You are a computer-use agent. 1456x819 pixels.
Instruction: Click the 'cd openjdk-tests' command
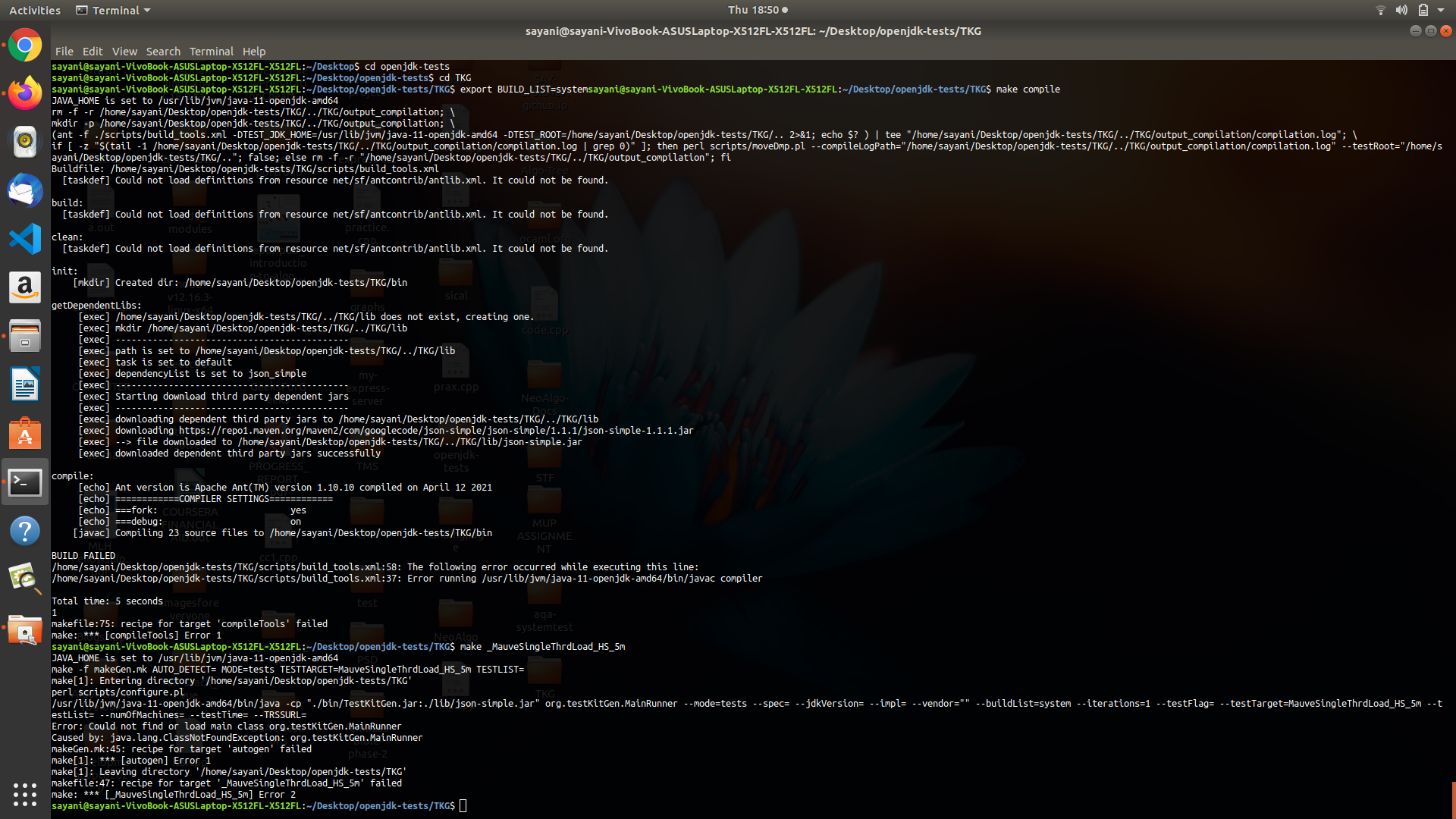tap(407, 67)
